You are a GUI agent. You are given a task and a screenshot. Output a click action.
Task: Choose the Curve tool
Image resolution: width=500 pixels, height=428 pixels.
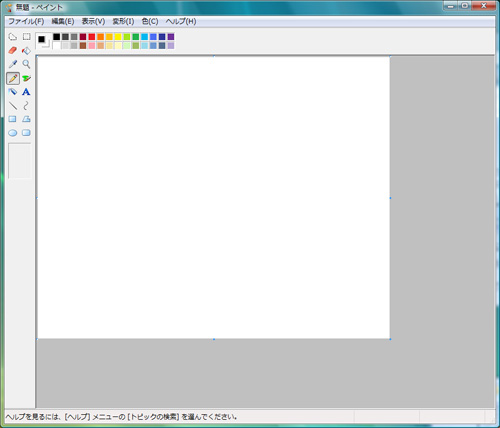(x=26, y=106)
